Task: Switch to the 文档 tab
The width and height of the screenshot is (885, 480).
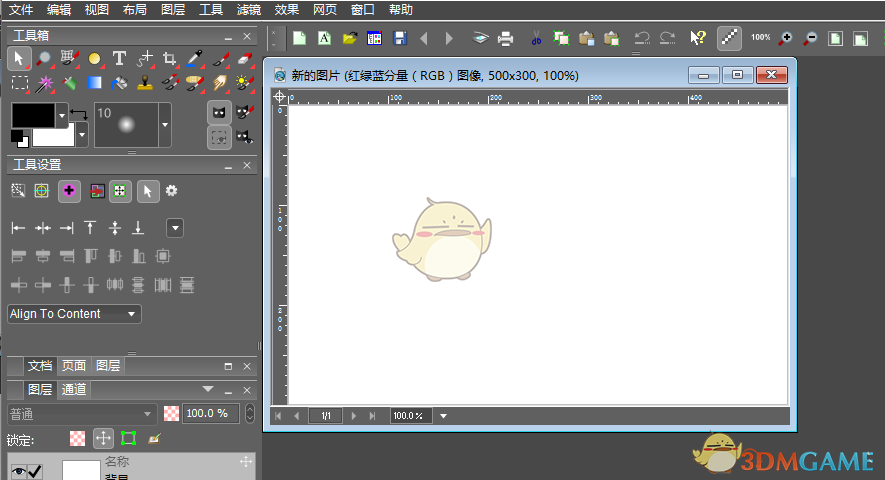Action: pyautogui.click(x=40, y=365)
